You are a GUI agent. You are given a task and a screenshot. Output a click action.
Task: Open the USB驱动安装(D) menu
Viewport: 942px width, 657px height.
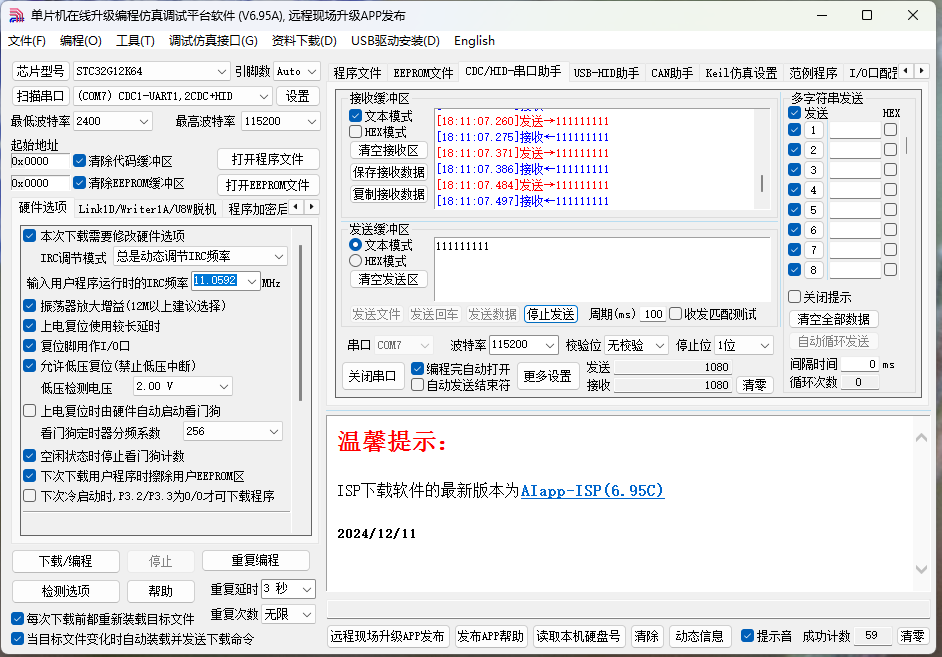pyautogui.click(x=395, y=41)
